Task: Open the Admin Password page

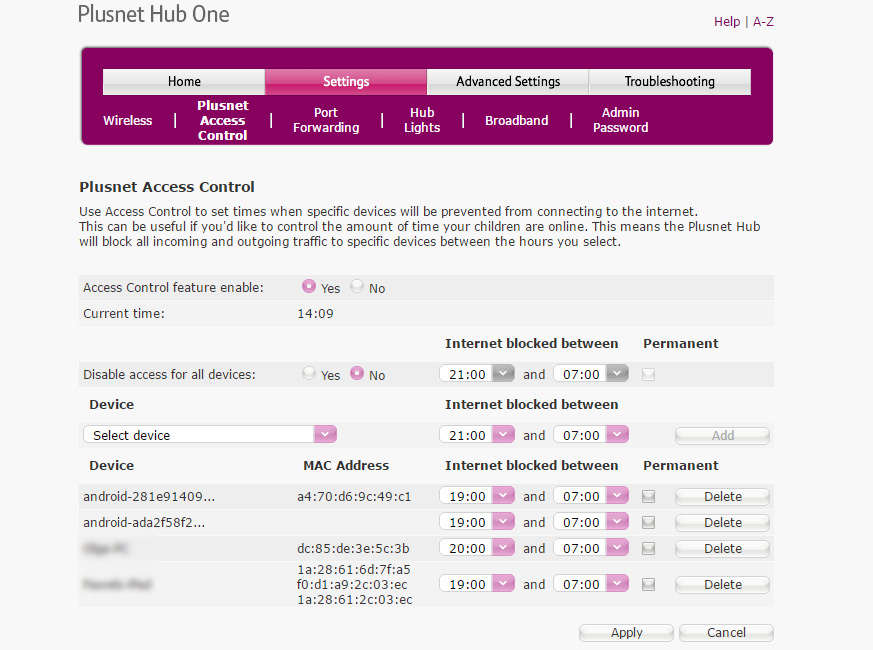Action: [x=620, y=120]
